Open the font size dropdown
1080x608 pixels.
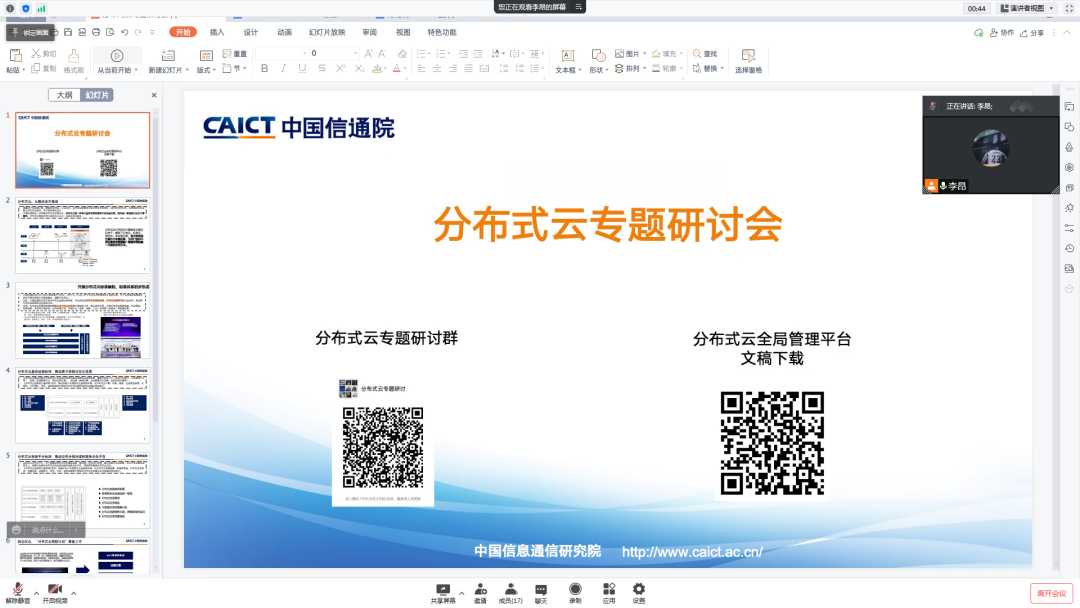355,53
